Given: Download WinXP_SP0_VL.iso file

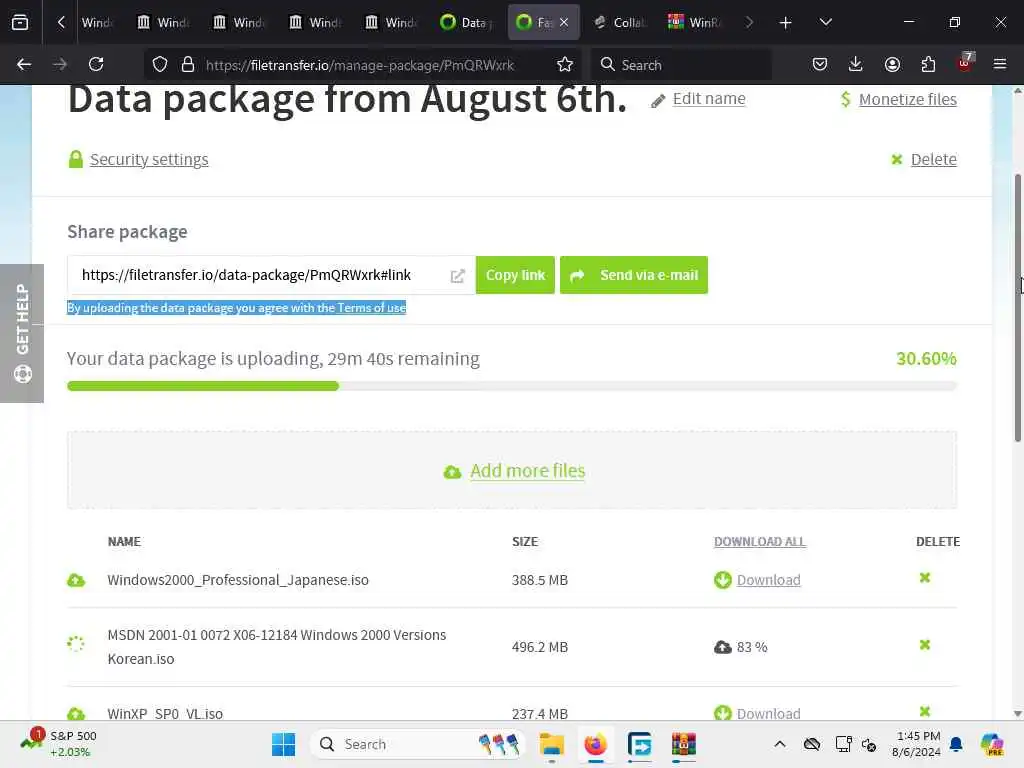Looking at the screenshot, I should point(768,713).
